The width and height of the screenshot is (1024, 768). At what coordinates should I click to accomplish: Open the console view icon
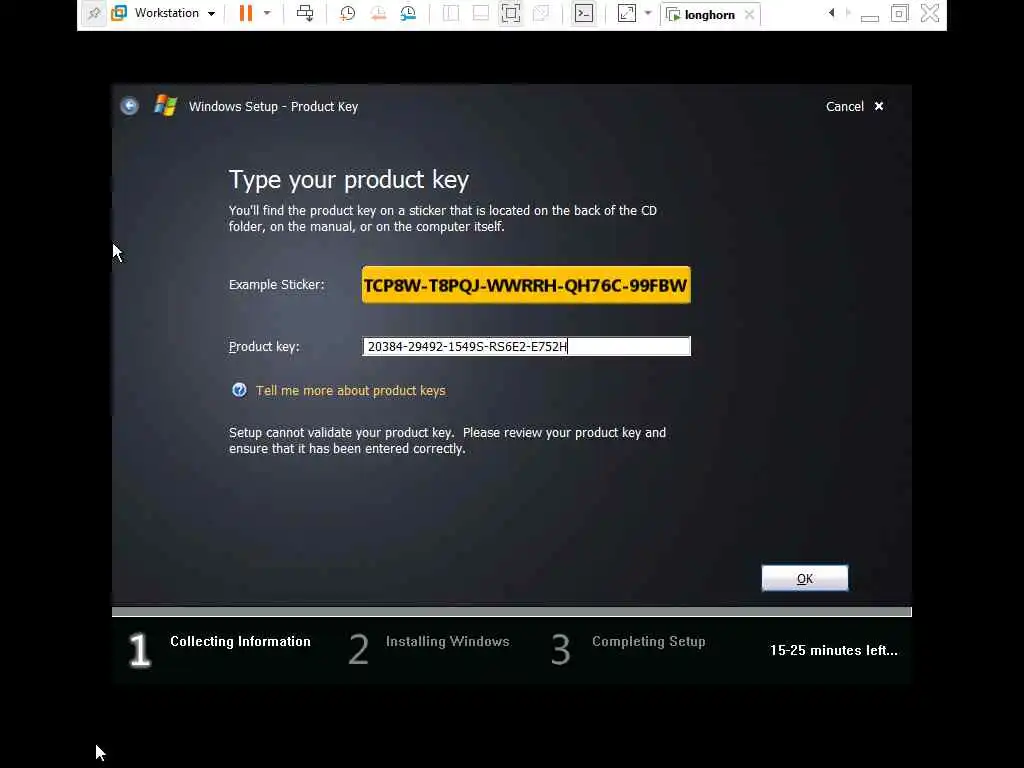pos(584,13)
